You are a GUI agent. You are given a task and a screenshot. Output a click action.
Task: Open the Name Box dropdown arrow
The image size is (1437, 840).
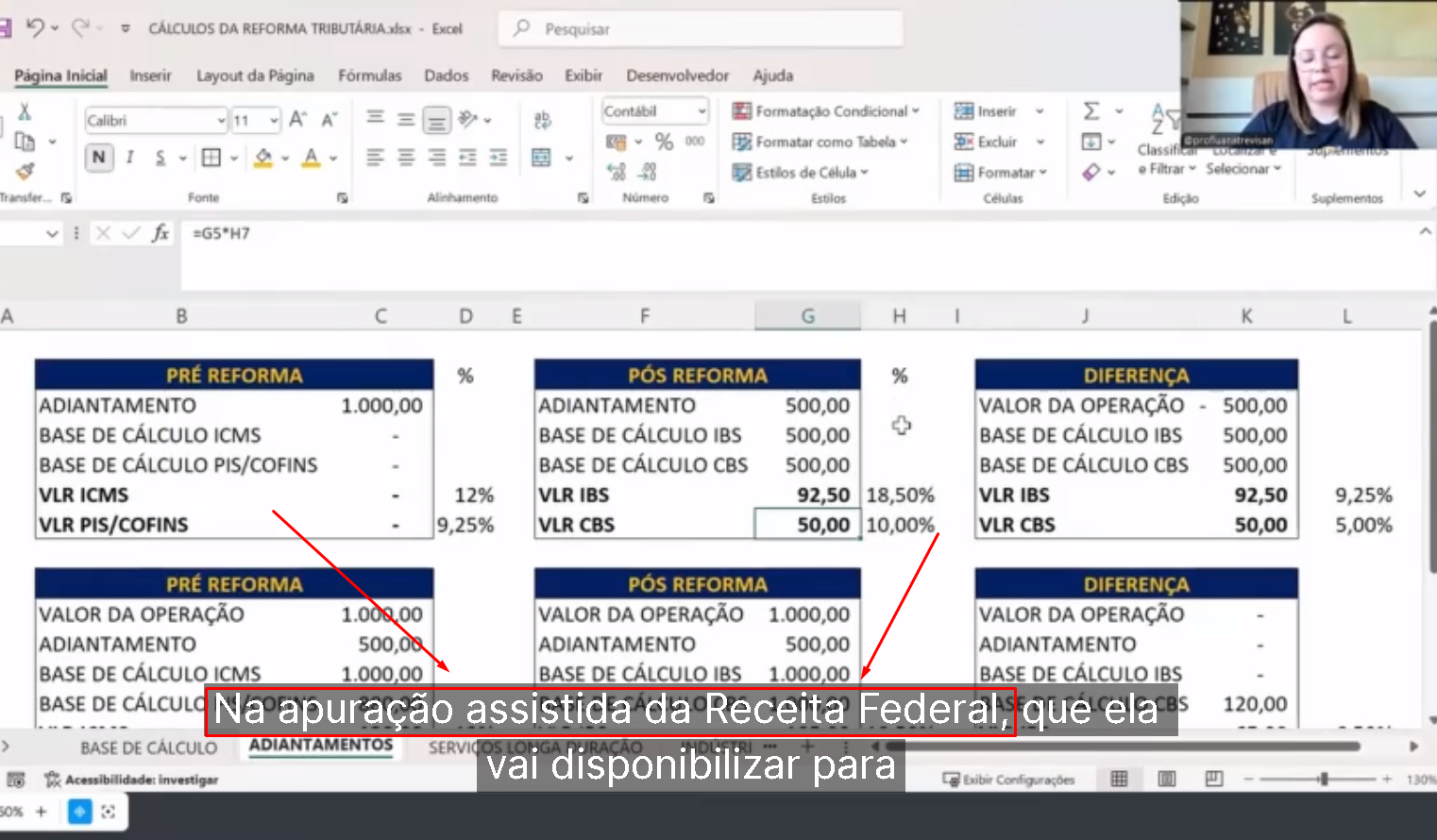(x=52, y=233)
